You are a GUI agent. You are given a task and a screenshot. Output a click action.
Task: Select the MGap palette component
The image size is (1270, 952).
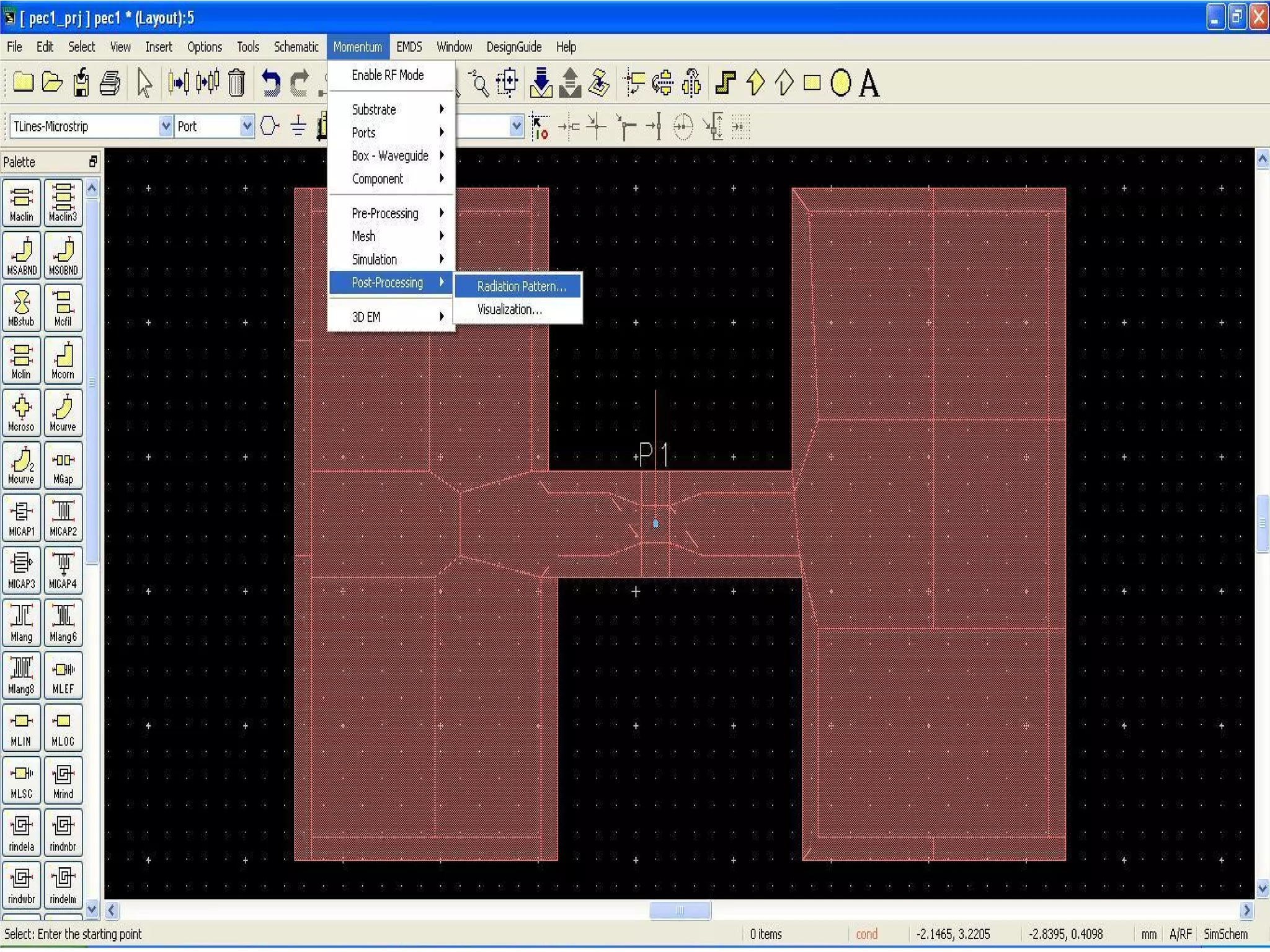coord(63,465)
